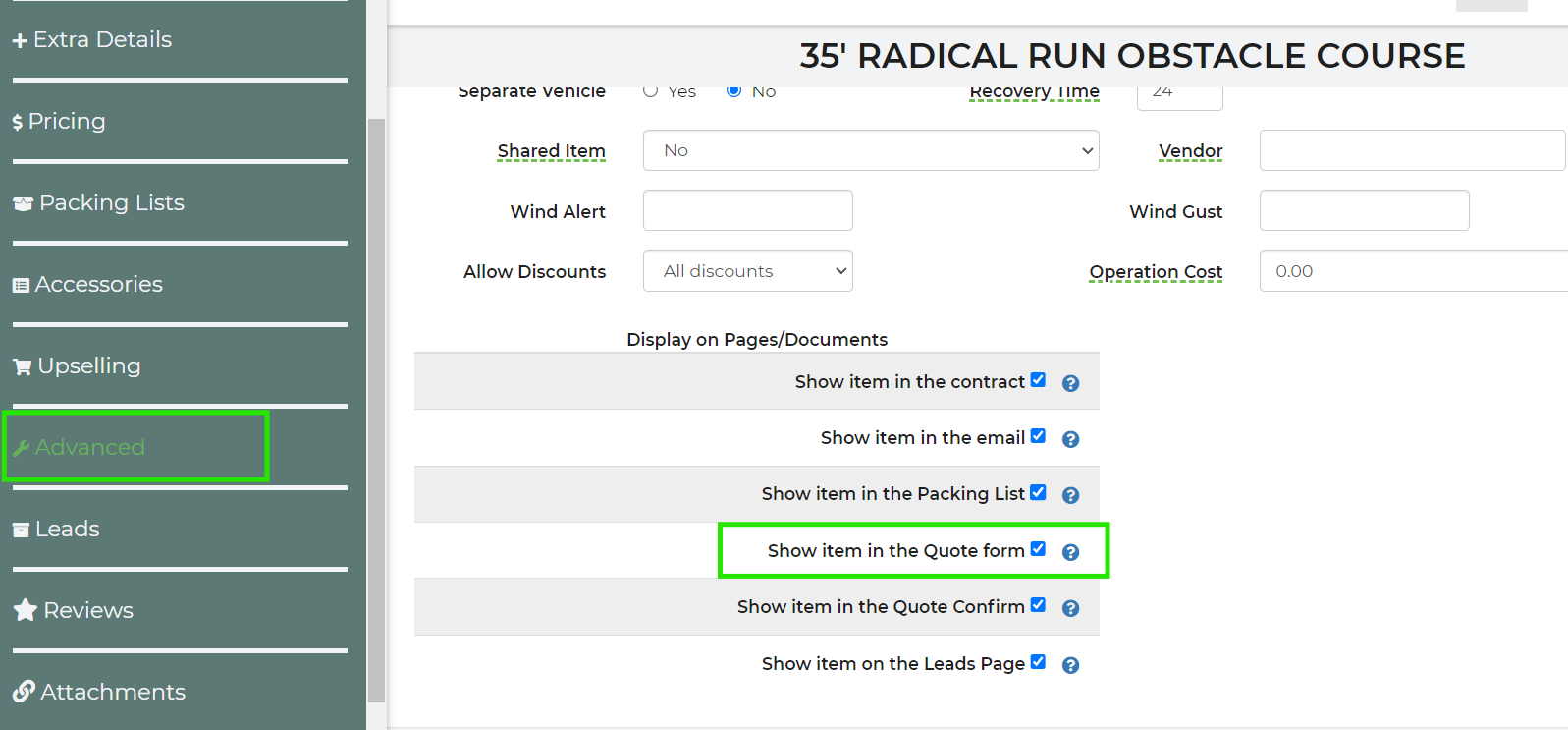The height and width of the screenshot is (730, 1568).
Task: Click the Recovery Time input field
Action: (1180, 98)
